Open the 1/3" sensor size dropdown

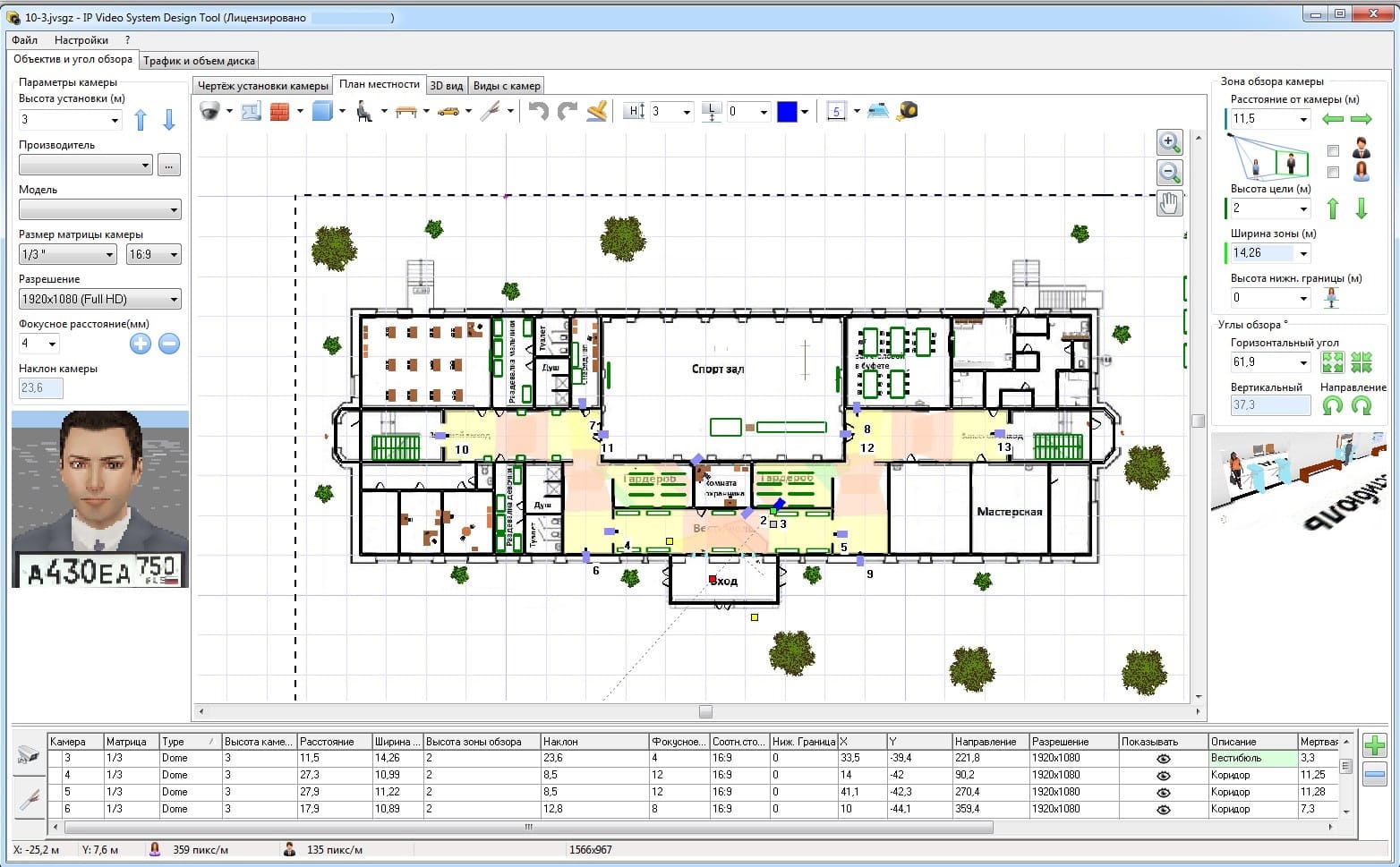(110, 255)
